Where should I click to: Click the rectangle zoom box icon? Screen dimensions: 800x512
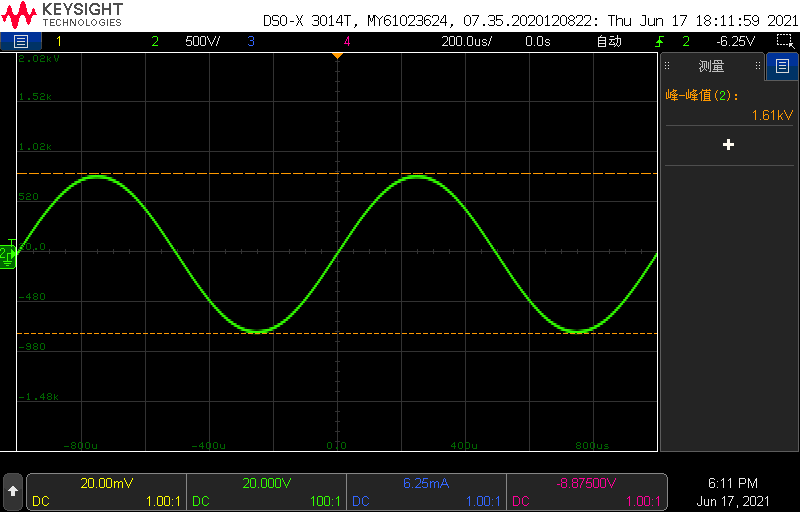pyautogui.click(x=784, y=41)
